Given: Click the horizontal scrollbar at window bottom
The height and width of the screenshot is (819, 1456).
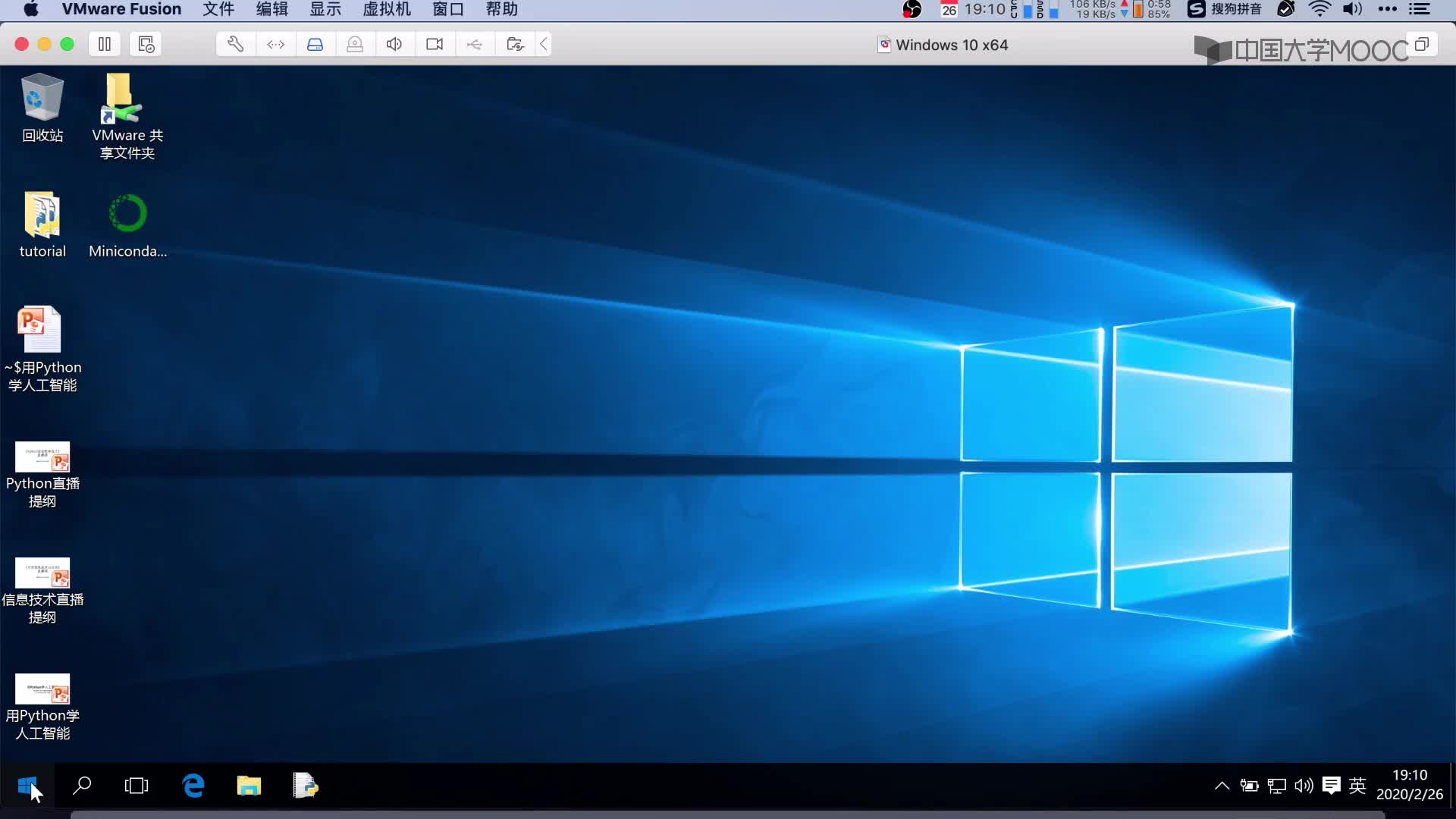Looking at the screenshot, I should (x=728, y=815).
